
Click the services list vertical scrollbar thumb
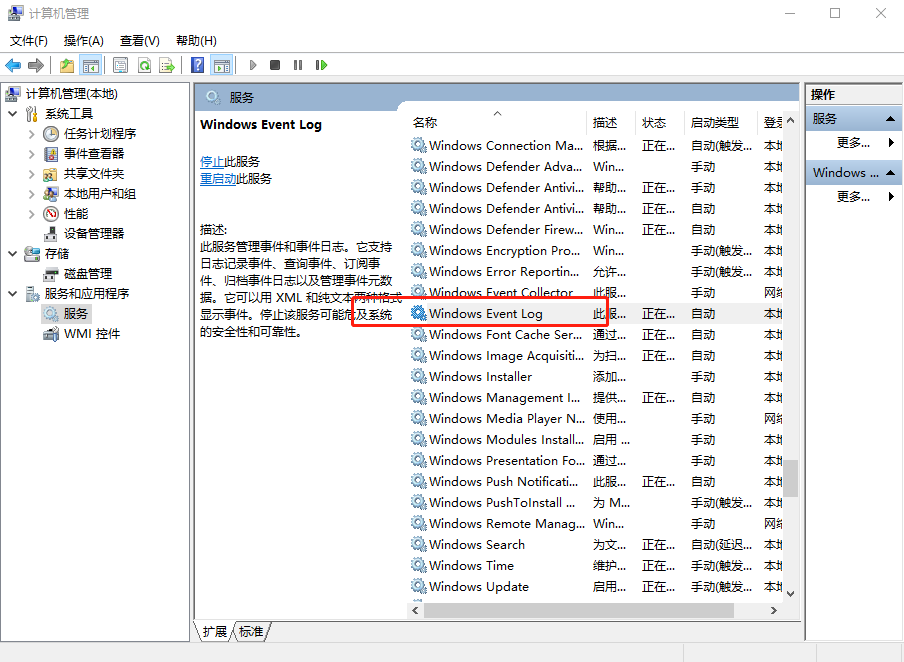pos(790,477)
